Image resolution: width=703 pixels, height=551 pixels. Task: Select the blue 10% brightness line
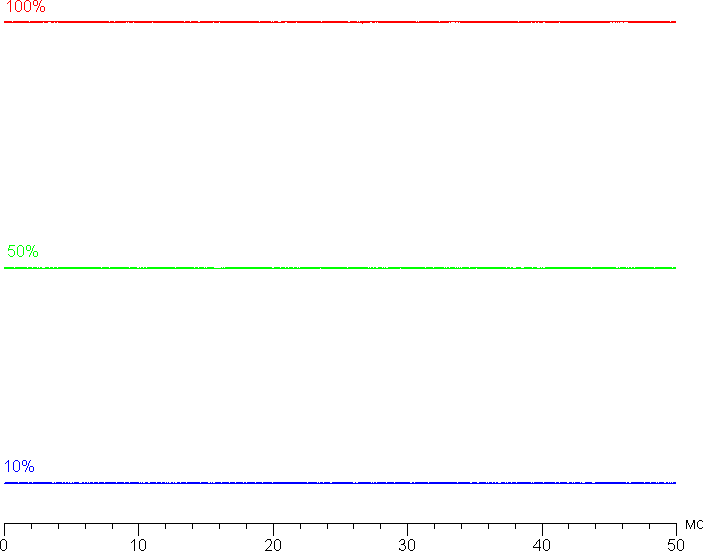point(340,483)
